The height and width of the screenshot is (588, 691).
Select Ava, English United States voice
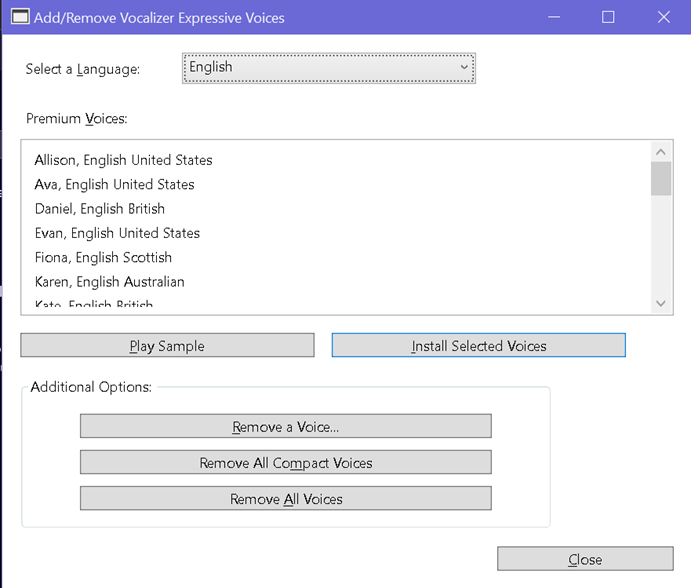pyautogui.click(x=114, y=184)
